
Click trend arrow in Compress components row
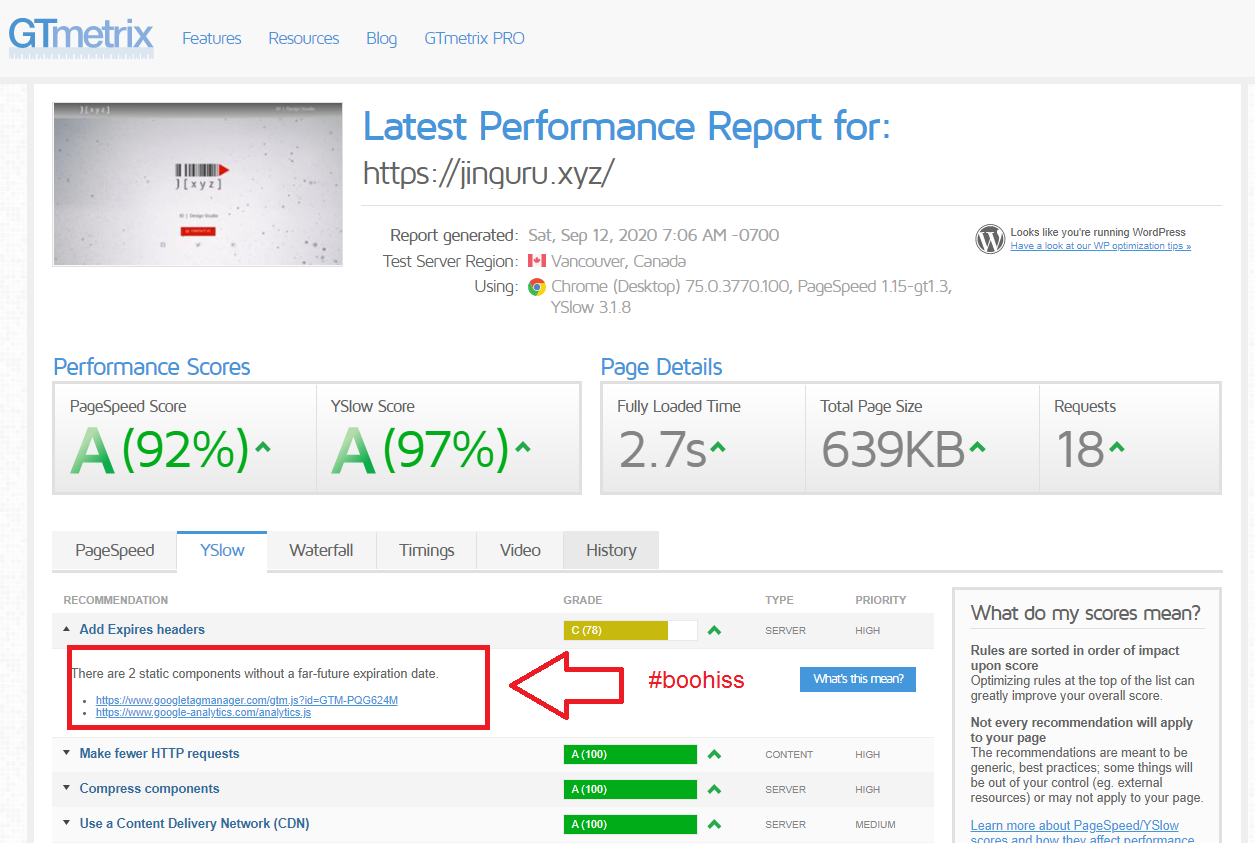click(x=714, y=789)
